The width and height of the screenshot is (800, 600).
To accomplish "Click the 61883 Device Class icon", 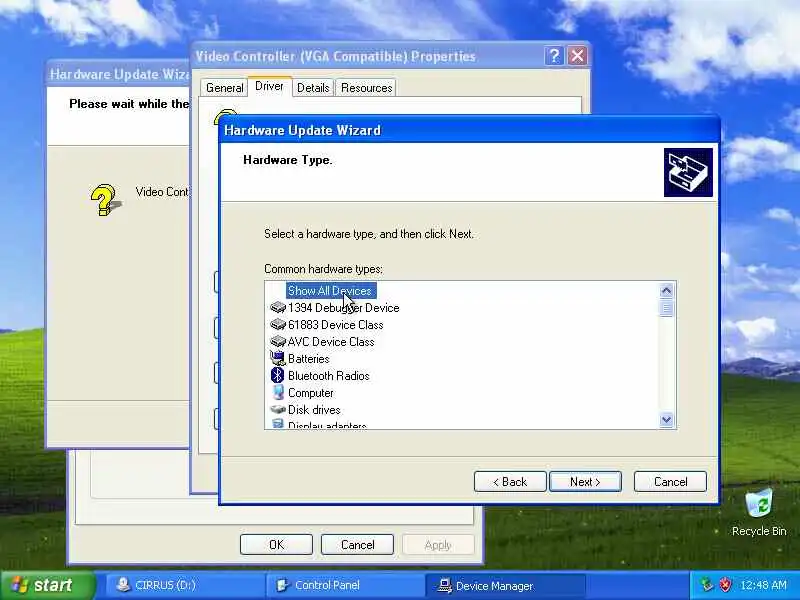I will click(278, 324).
